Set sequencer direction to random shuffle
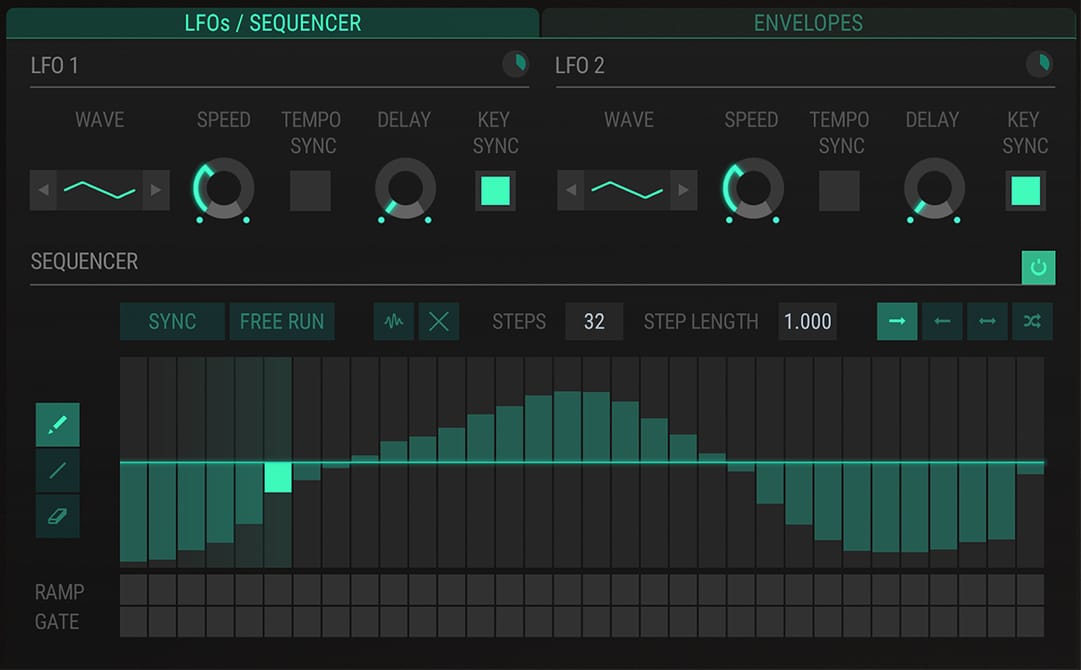 pos(1032,321)
